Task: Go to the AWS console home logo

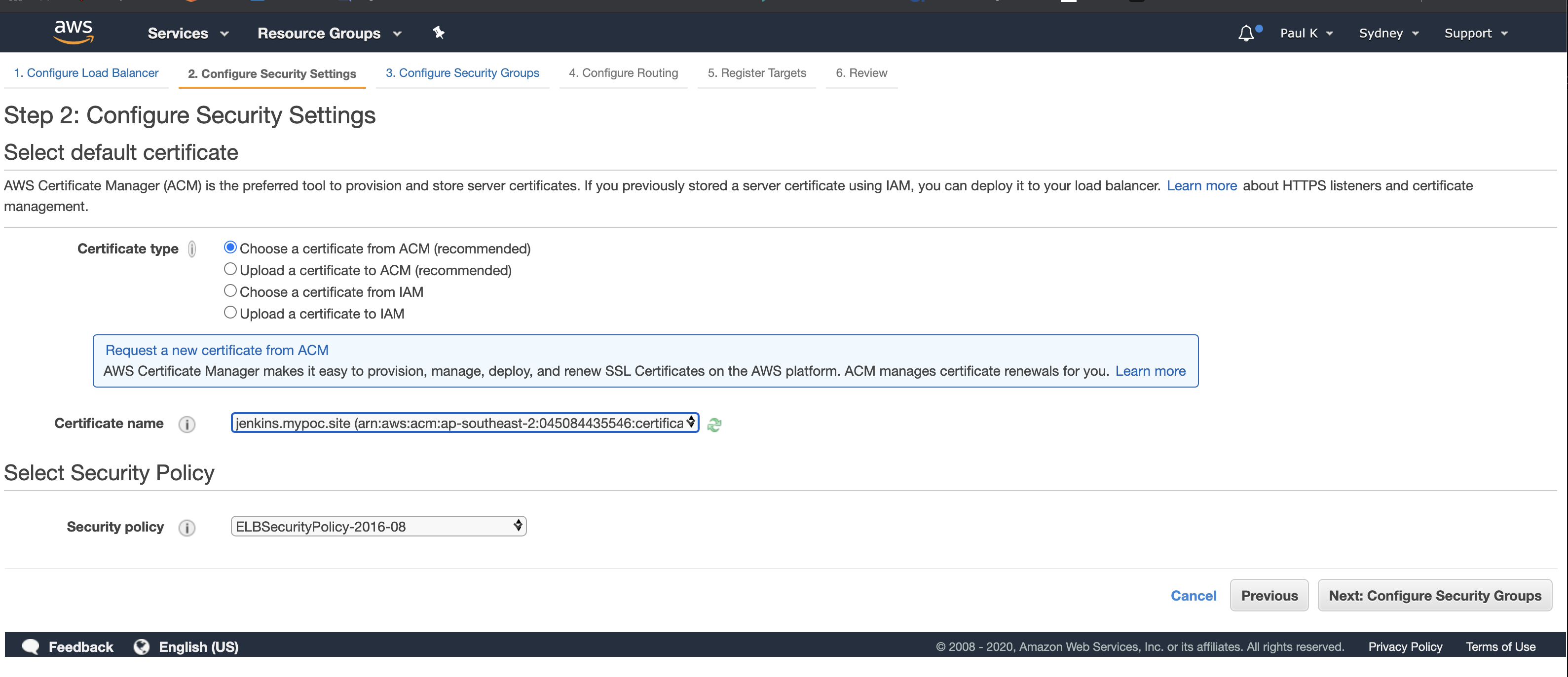Action: pyautogui.click(x=74, y=32)
